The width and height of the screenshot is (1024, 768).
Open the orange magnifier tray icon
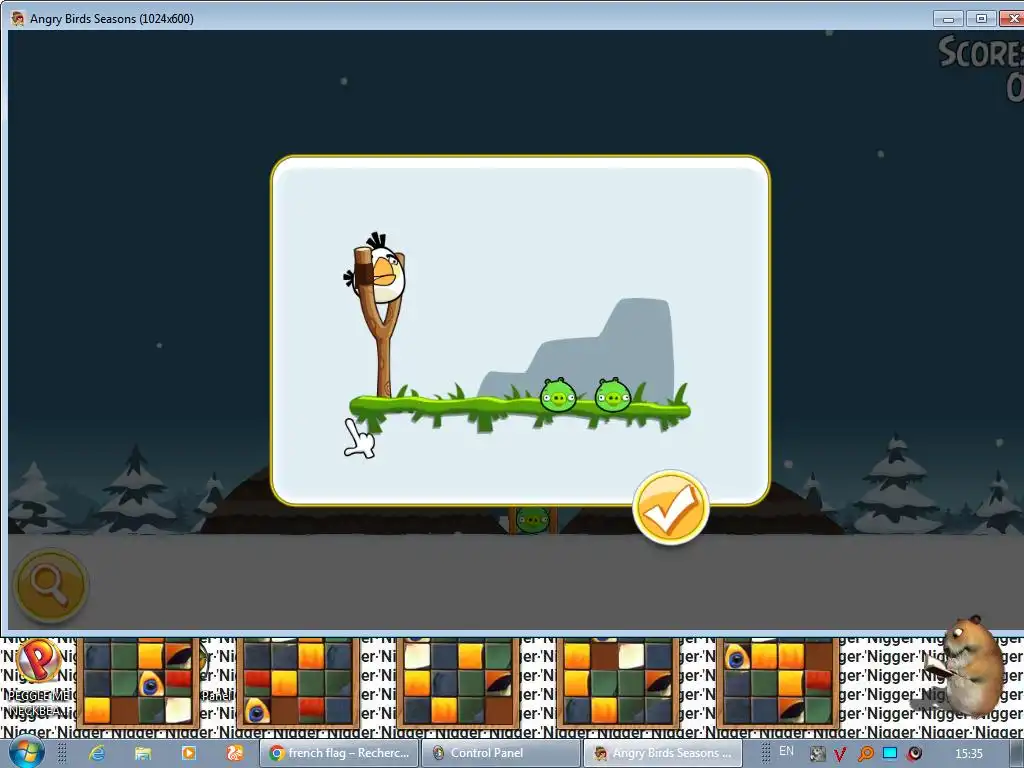point(866,754)
